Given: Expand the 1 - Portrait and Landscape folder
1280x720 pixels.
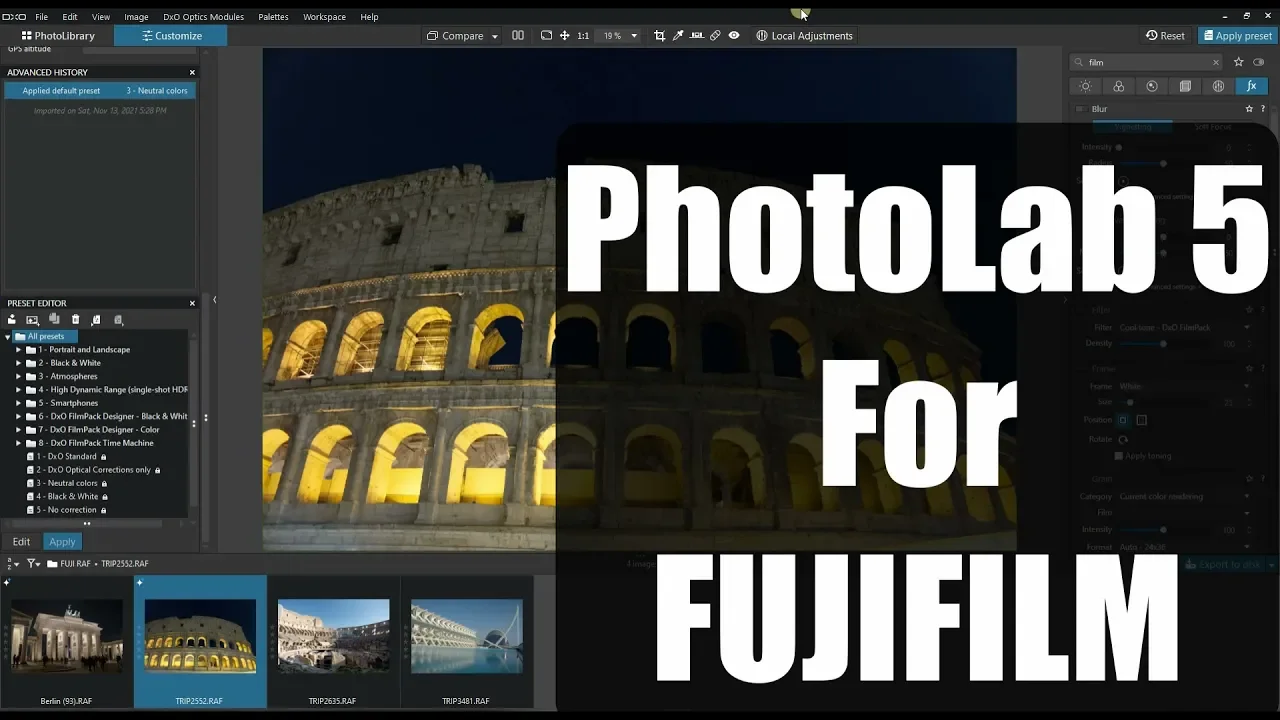Looking at the screenshot, I should [x=18, y=350].
